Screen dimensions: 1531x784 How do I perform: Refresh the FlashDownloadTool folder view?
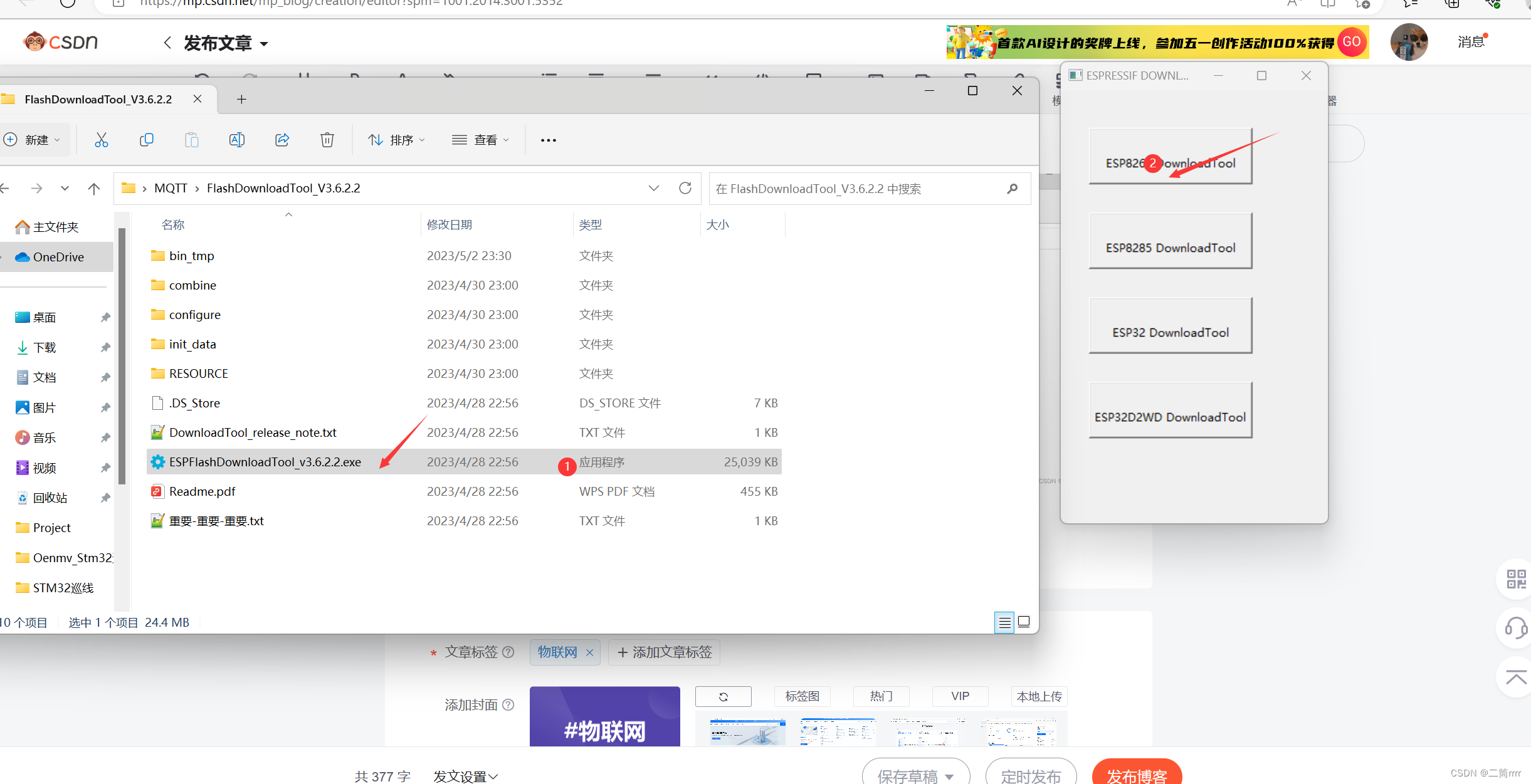[x=685, y=188]
